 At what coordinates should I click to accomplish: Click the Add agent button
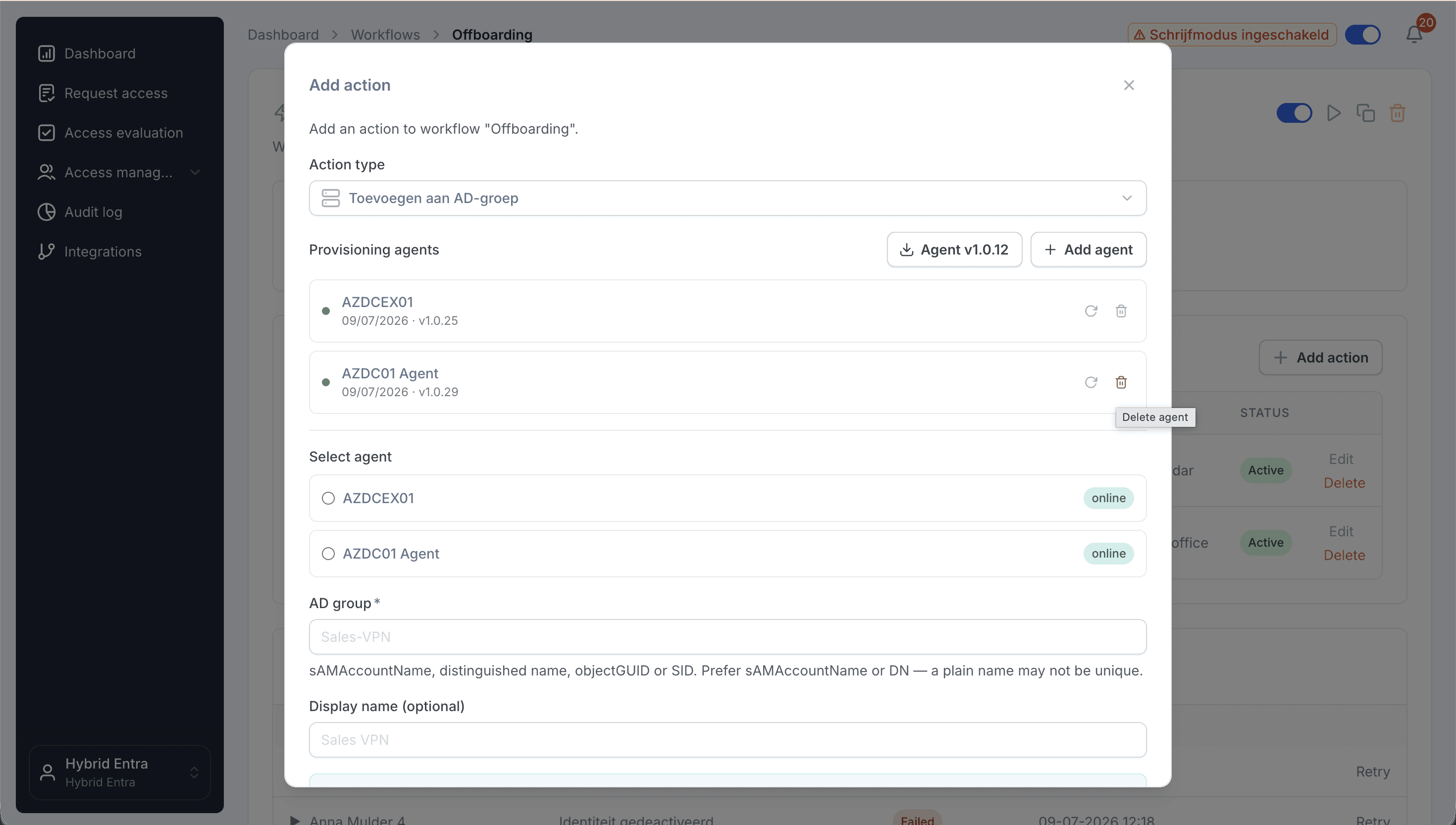tap(1089, 250)
